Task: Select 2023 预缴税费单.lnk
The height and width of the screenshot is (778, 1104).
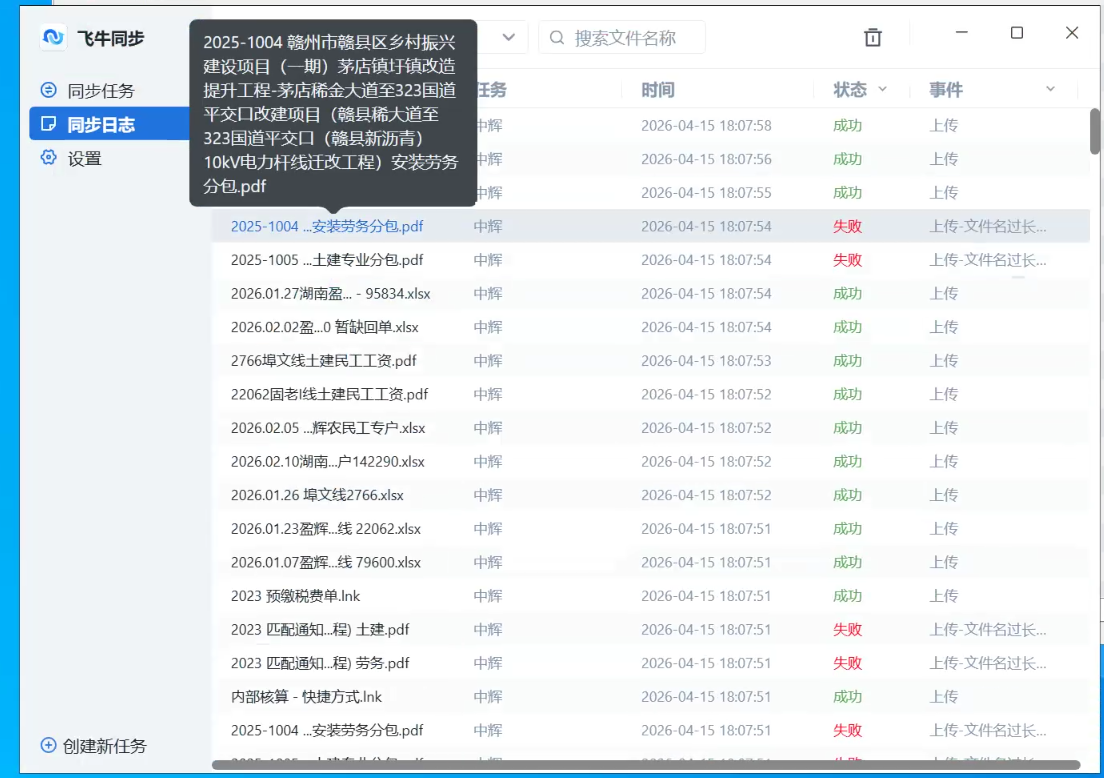Action: [x=651, y=596]
